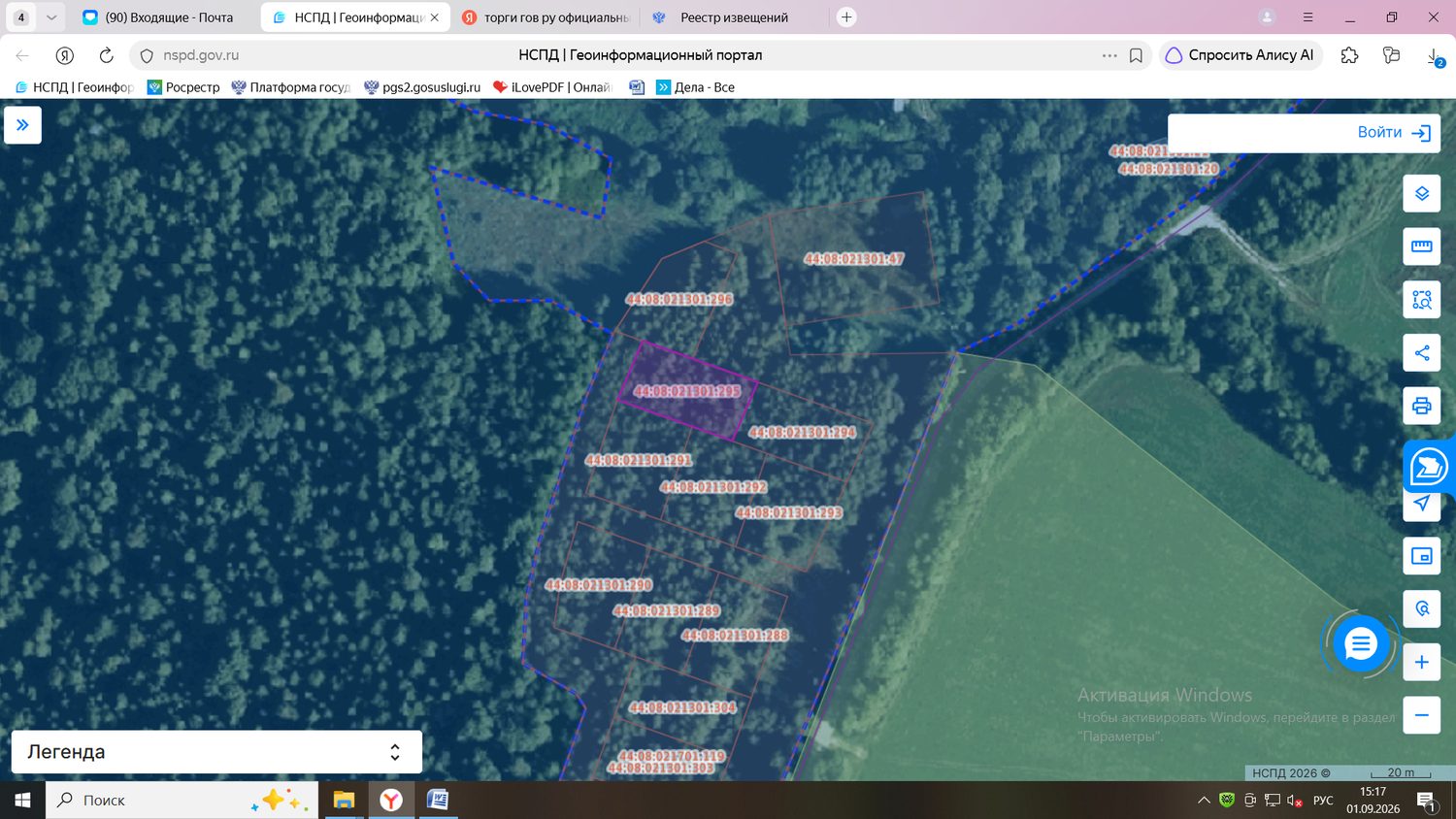
Task: Zoom out of the map
Action: 1421,715
